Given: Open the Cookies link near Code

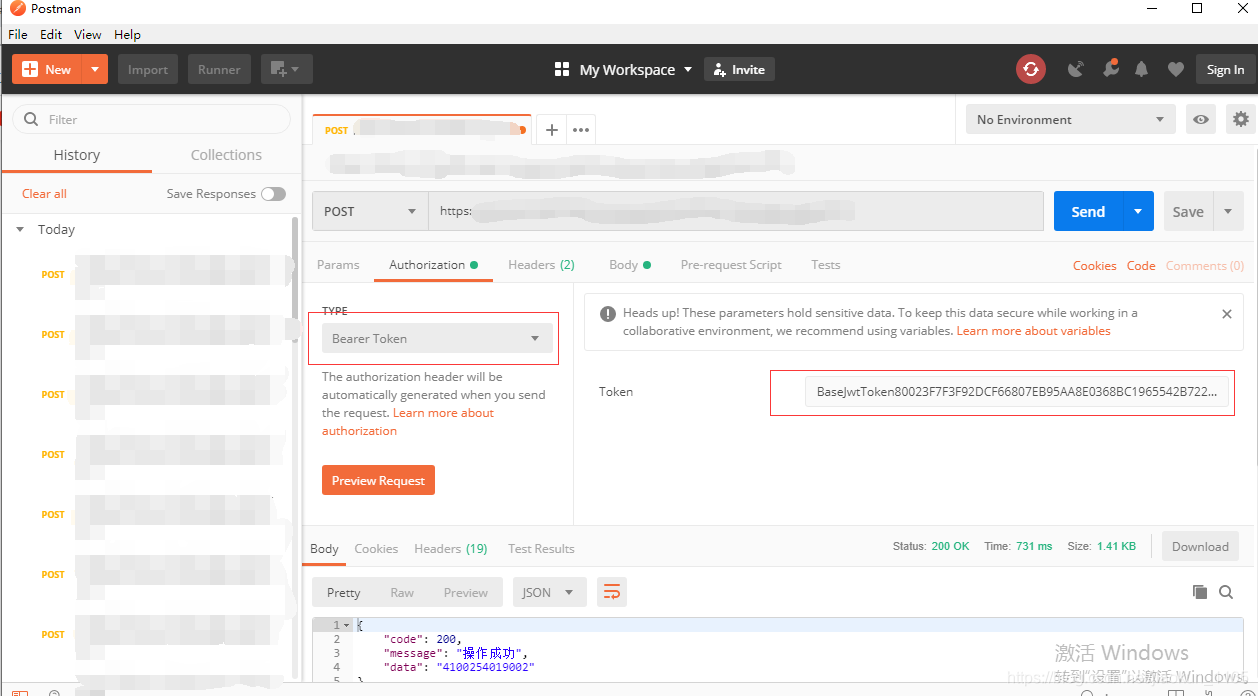Looking at the screenshot, I should (1094, 265).
